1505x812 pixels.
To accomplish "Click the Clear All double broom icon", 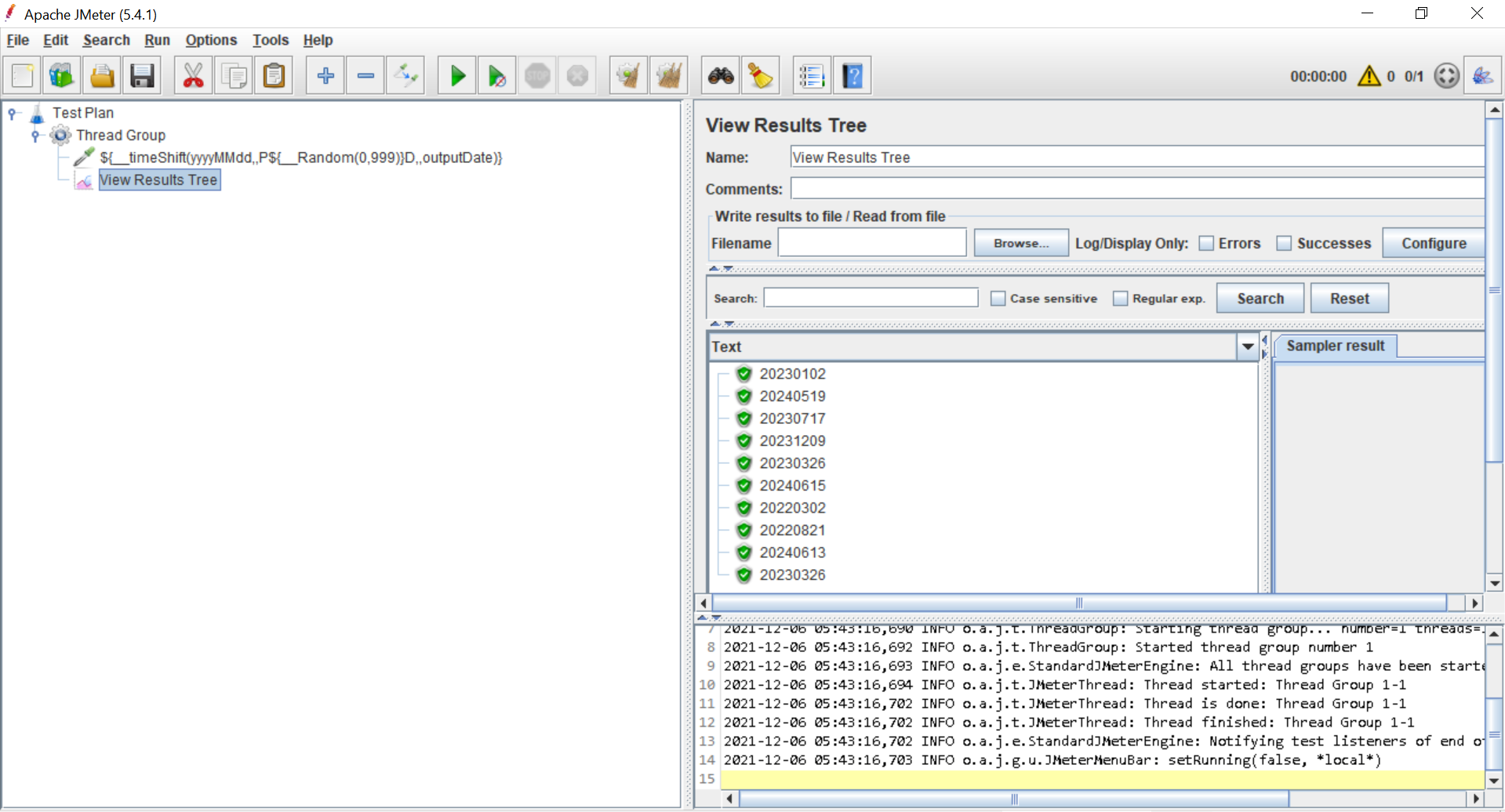I will coord(669,76).
